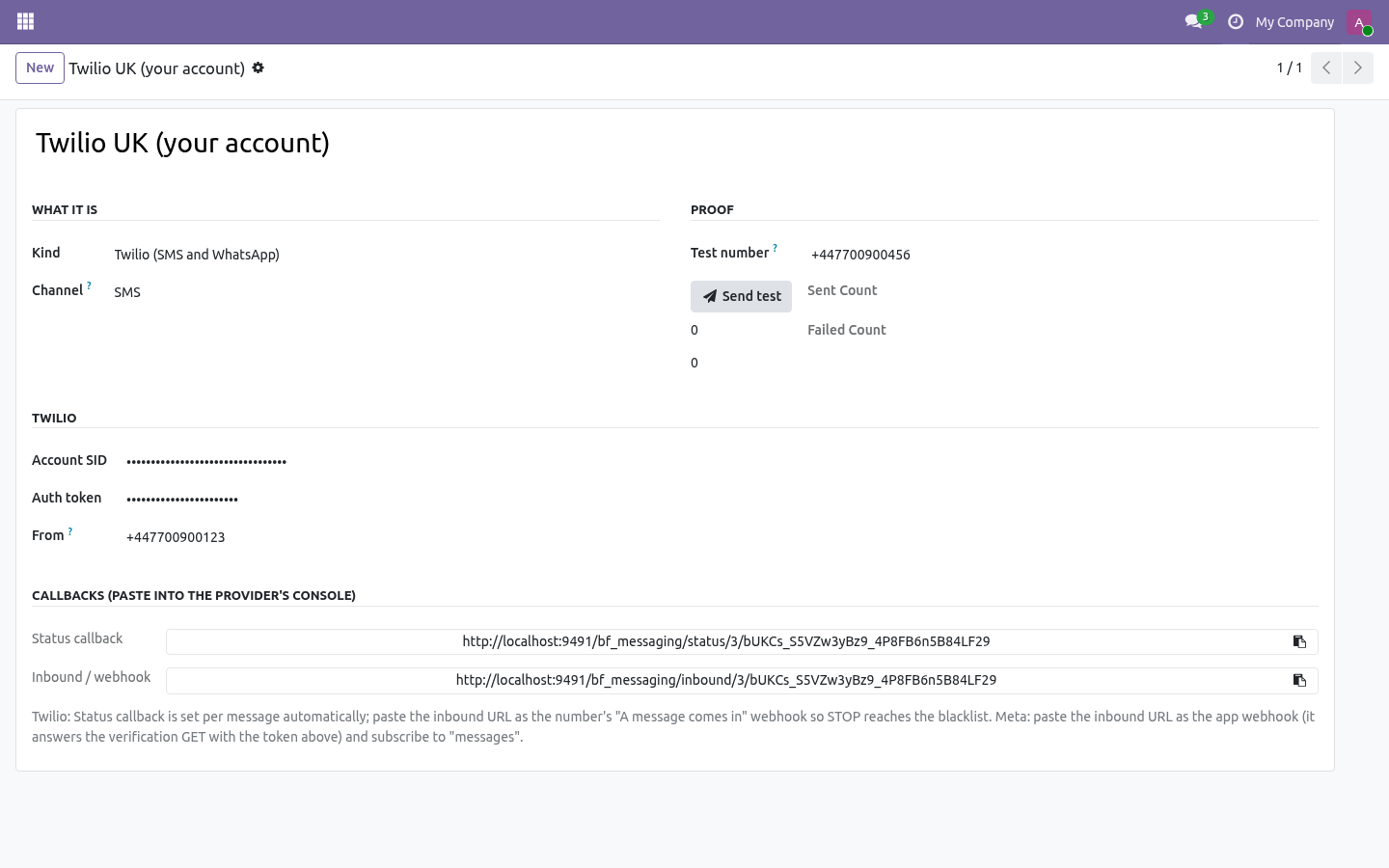
Task: Click the Auth token label
Action: pyautogui.click(x=67, y=498)
